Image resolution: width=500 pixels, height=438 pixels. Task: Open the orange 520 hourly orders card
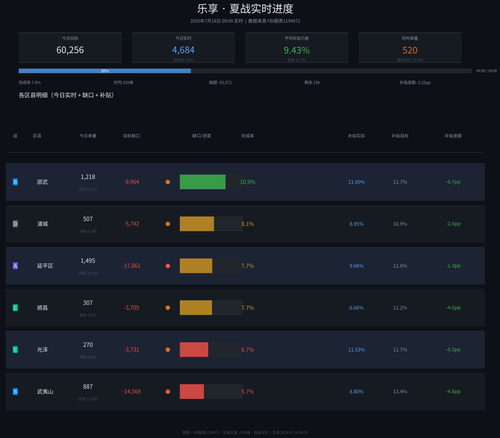pos(410,47)
